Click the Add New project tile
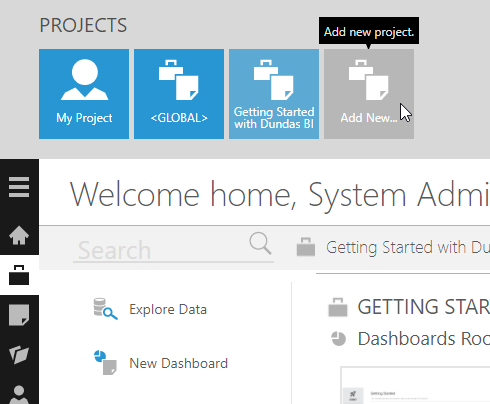Image resolution: width=490 pixels, height=404 pixels. coord(369,94)
